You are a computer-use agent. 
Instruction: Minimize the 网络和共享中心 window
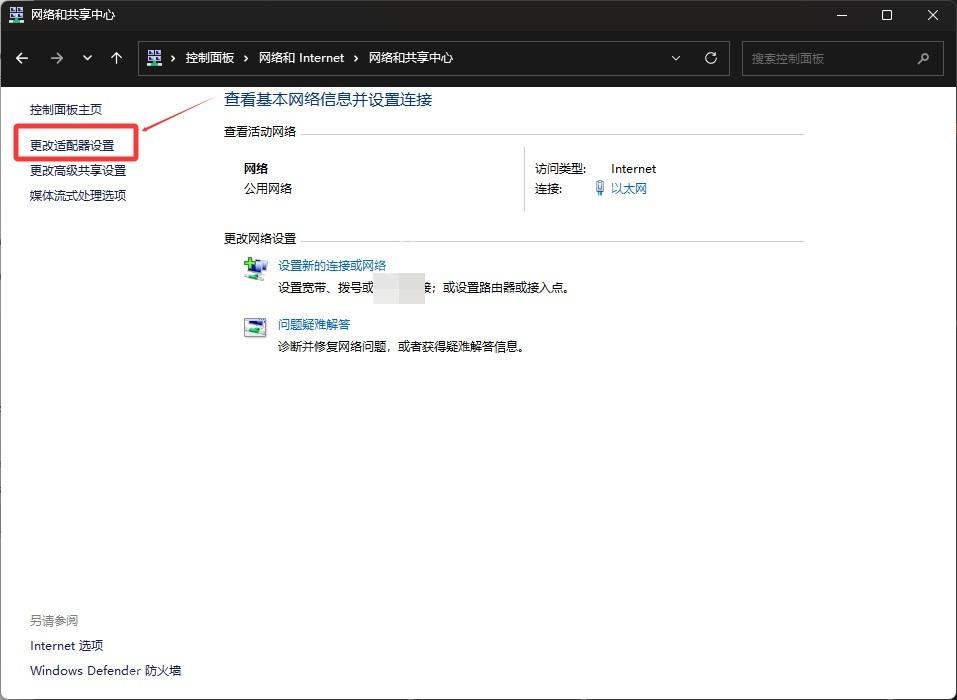point(842,15)
